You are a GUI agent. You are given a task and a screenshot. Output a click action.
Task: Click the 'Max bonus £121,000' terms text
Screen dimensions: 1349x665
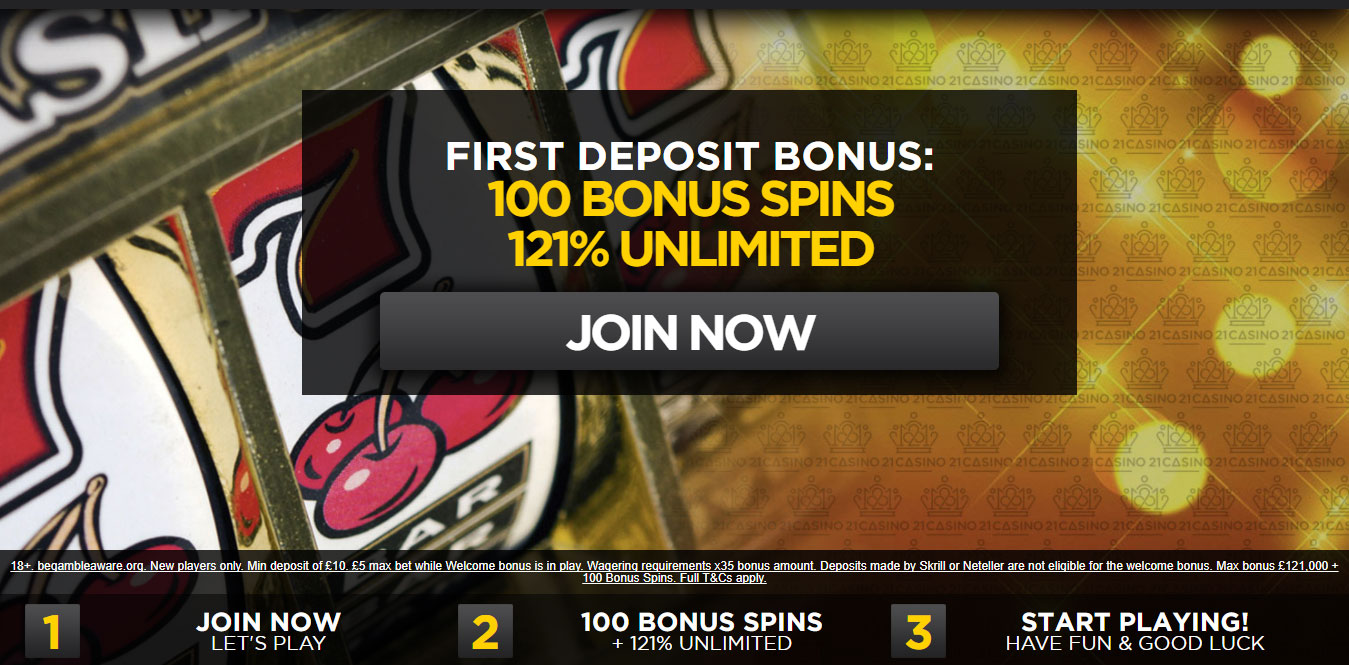point(1270,566)
